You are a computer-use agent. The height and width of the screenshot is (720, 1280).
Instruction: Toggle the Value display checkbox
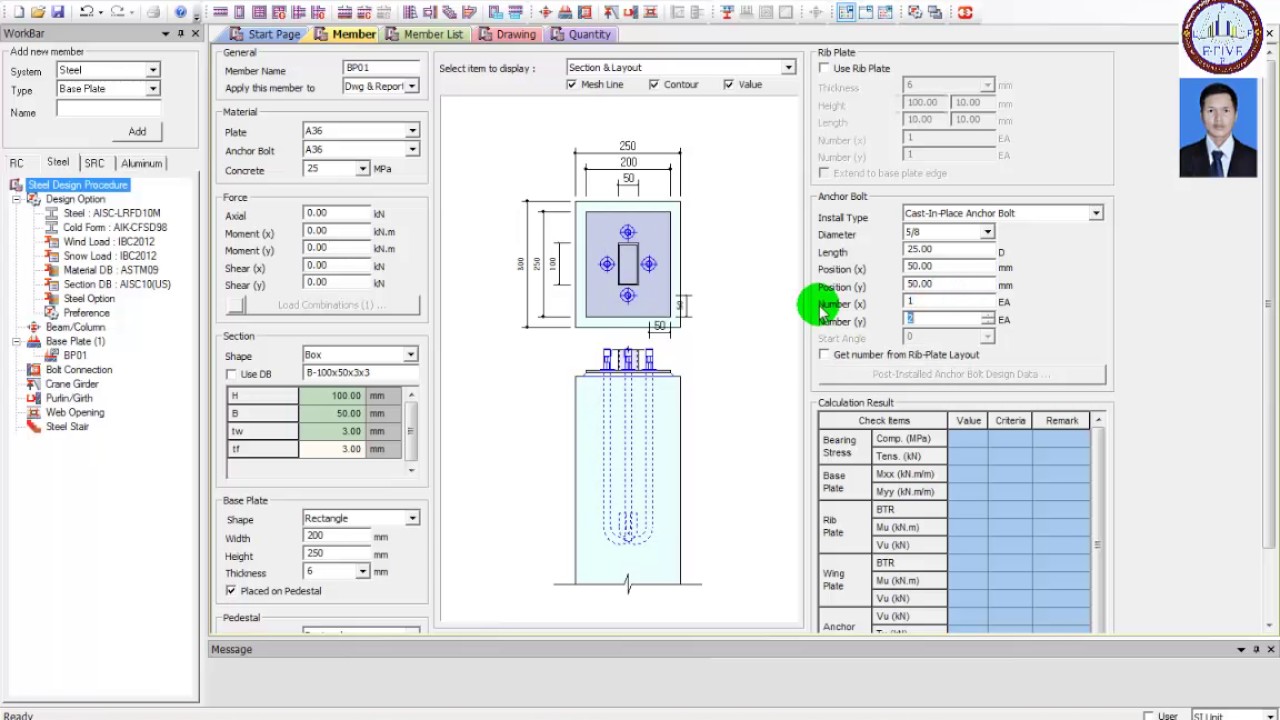pyautogui.click(x=728, y=84)
